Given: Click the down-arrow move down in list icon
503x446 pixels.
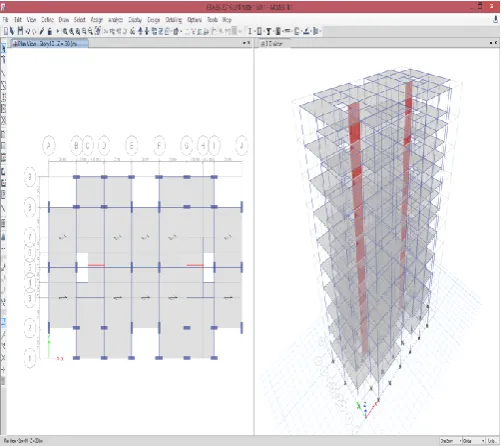Looking at the screenshot, I should pyautogui.click(x=147, y=31).
